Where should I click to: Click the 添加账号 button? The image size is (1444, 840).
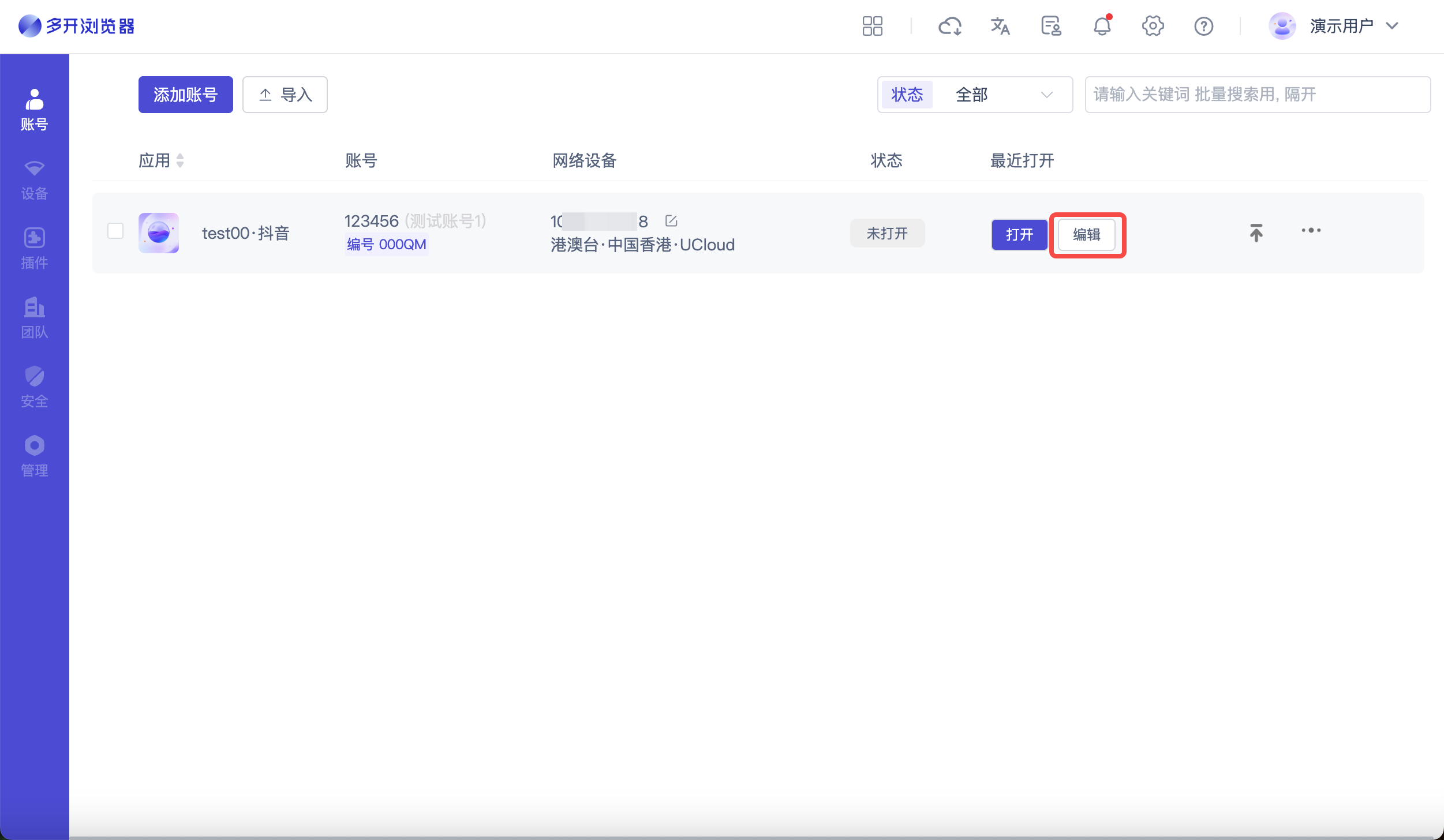(x=185, y=95)
